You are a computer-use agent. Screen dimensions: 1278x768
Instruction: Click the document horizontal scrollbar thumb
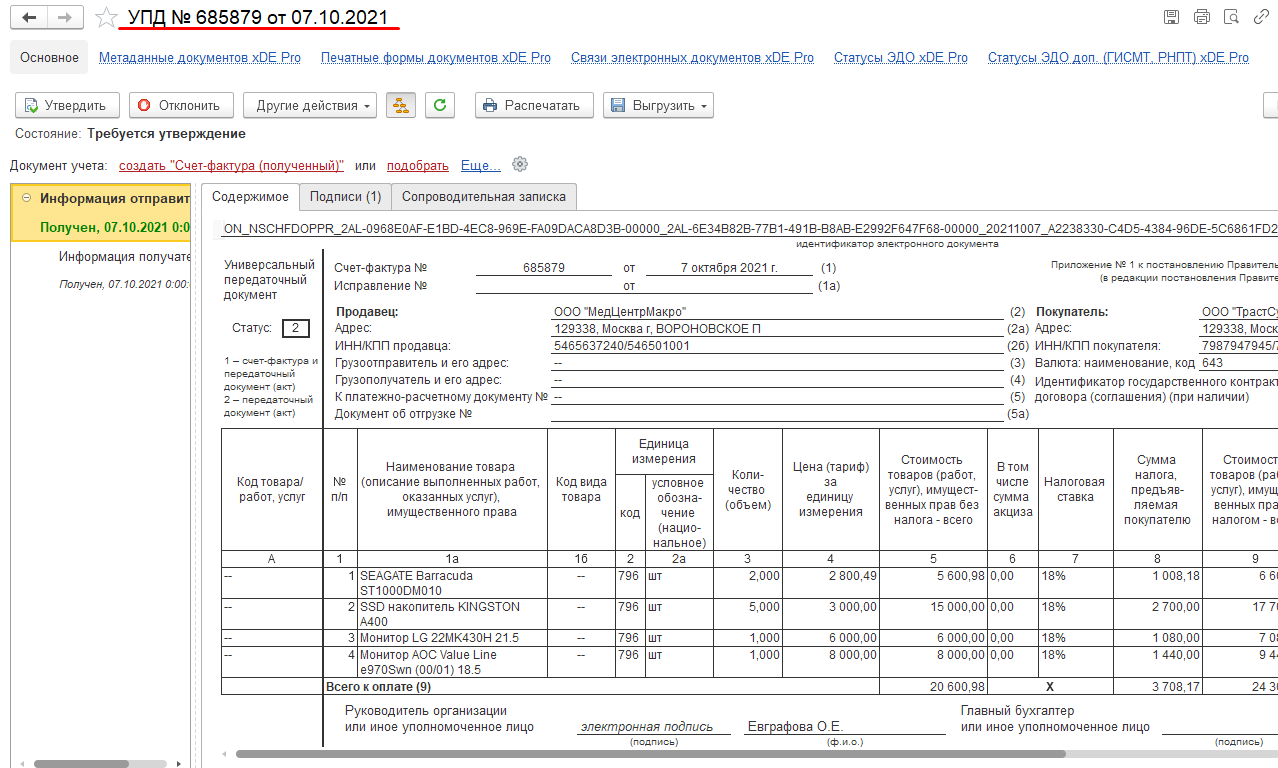click(x=651, y=754)
